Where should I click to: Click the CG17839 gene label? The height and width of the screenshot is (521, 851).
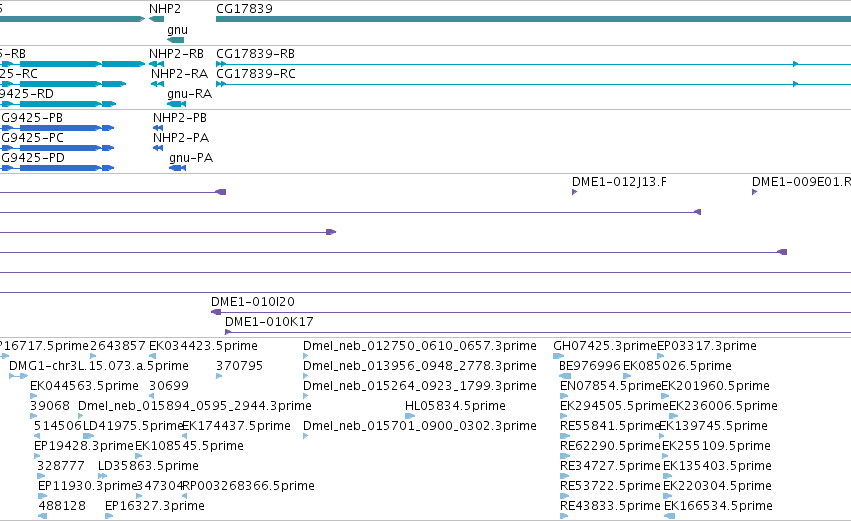(244, 9)
